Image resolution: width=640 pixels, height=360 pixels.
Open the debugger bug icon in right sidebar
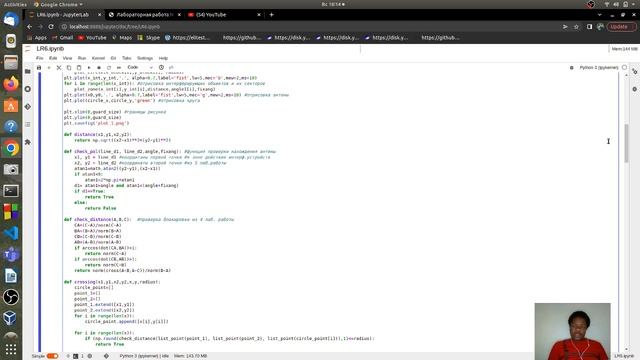pyautogui.click(x=635, y=89)
